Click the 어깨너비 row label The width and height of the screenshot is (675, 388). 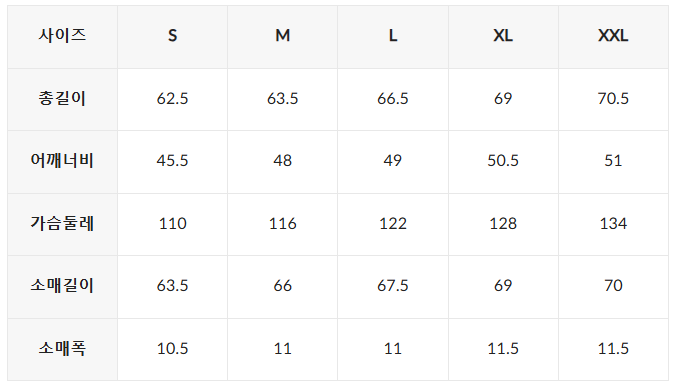pyautogui.click(x=62, y=162)
